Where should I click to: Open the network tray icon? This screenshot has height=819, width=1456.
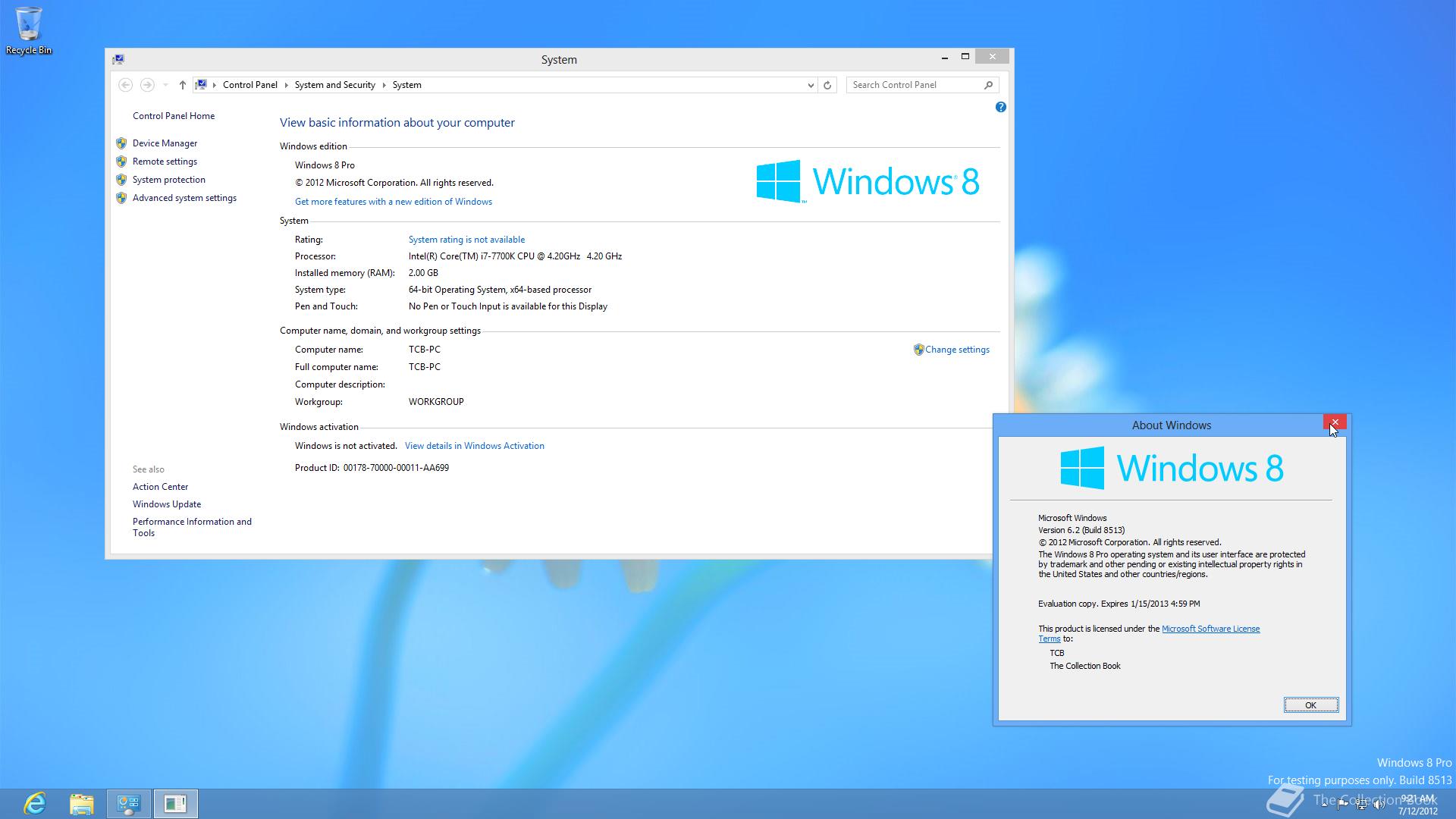click(x=1361, y=804)
